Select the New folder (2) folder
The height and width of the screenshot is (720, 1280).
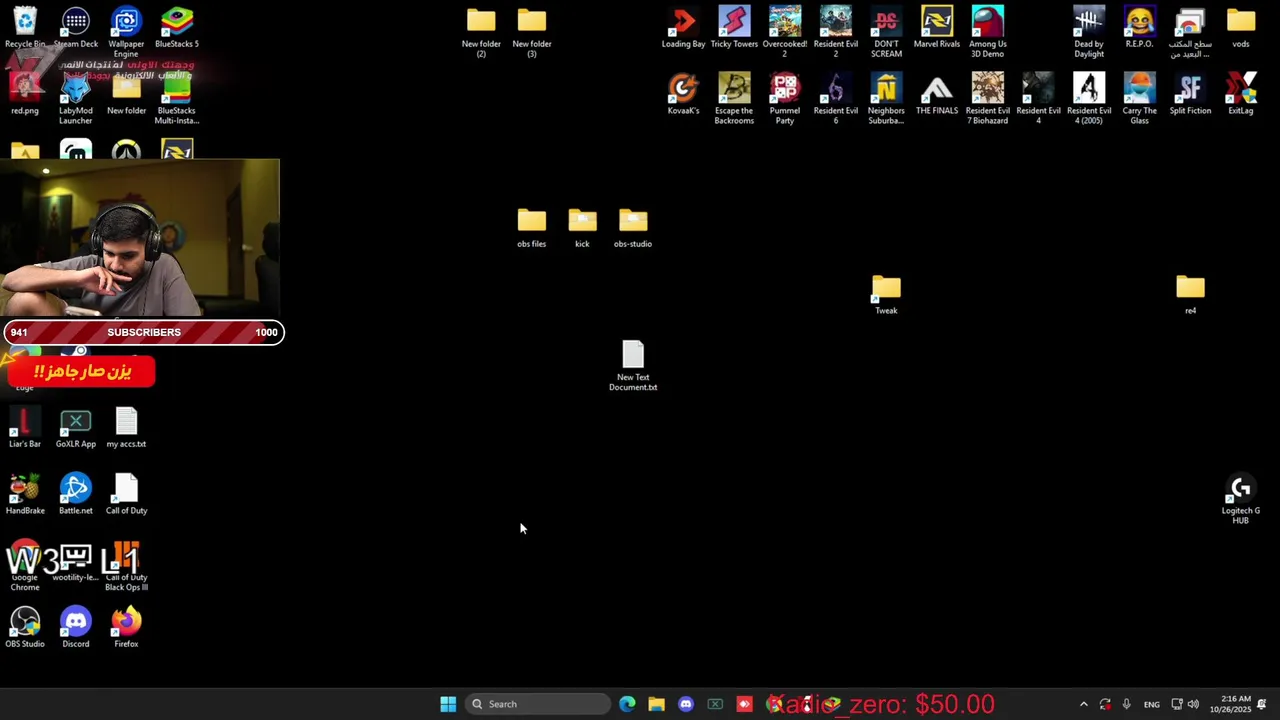coord(481,31)
